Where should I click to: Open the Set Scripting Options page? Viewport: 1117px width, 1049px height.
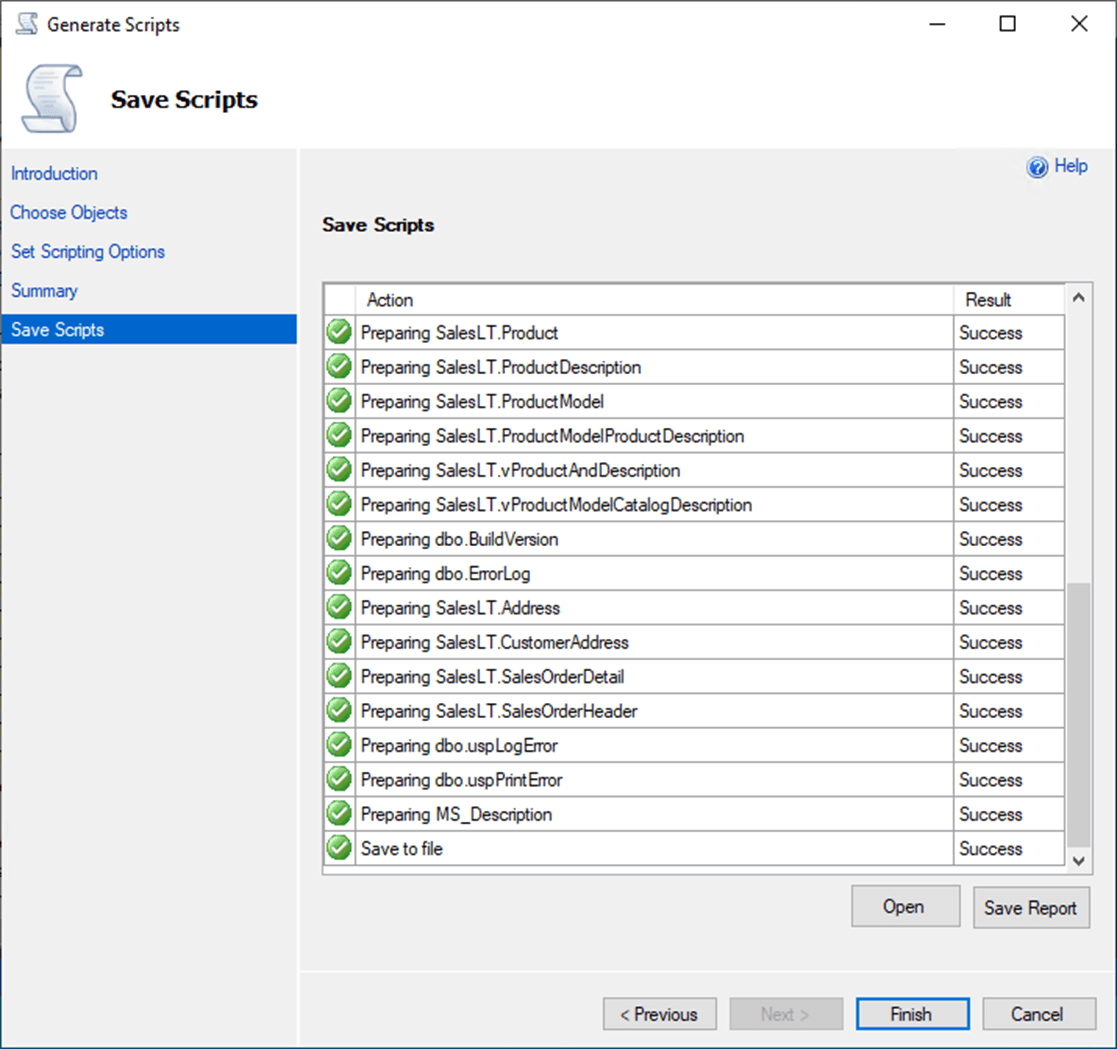(88, 251)
